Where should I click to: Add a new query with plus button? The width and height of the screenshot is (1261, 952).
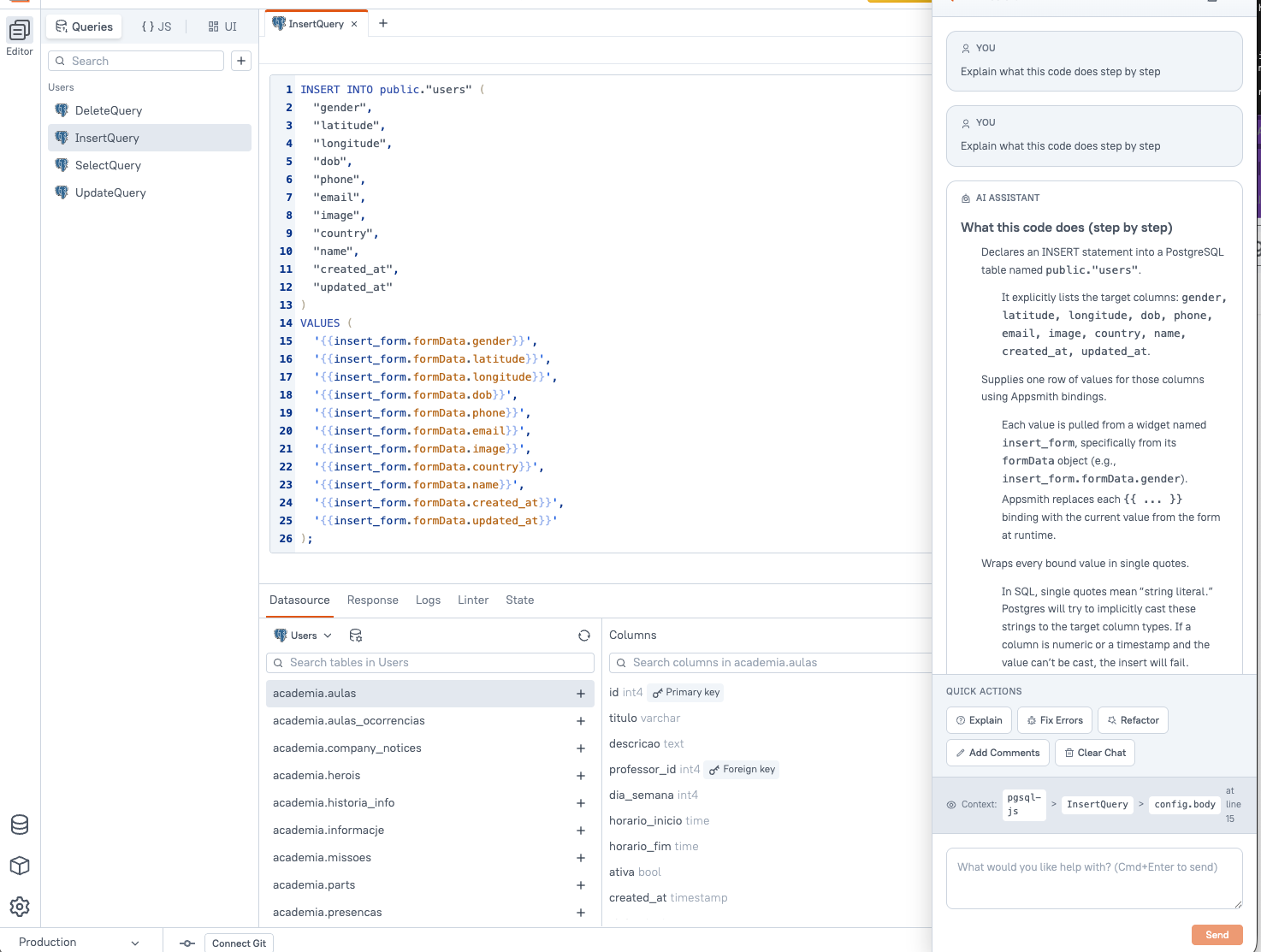pos(241,61)
